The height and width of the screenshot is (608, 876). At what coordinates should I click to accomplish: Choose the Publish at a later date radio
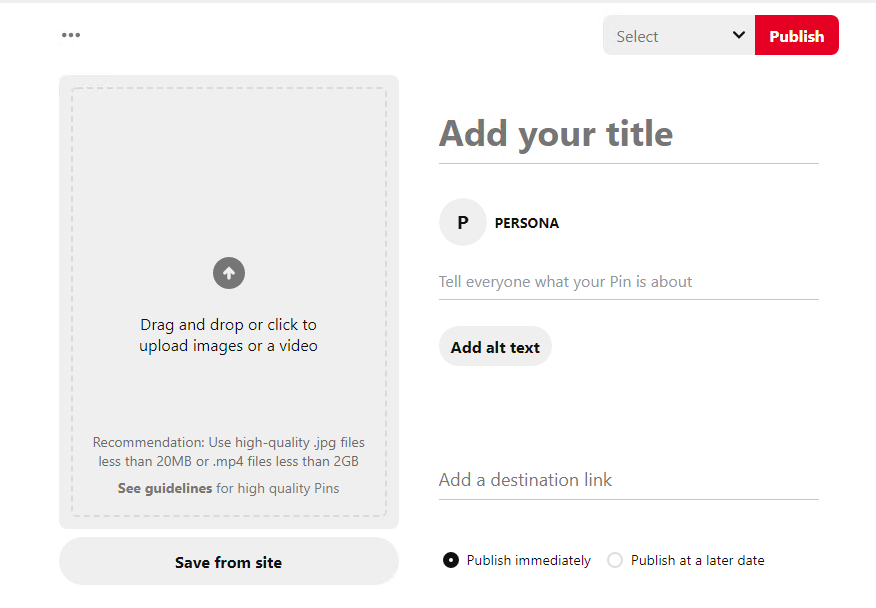(615, 560)
